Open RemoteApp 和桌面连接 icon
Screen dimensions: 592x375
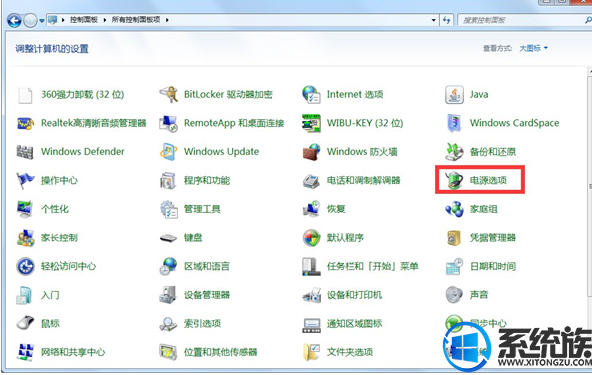click(168, 123)
